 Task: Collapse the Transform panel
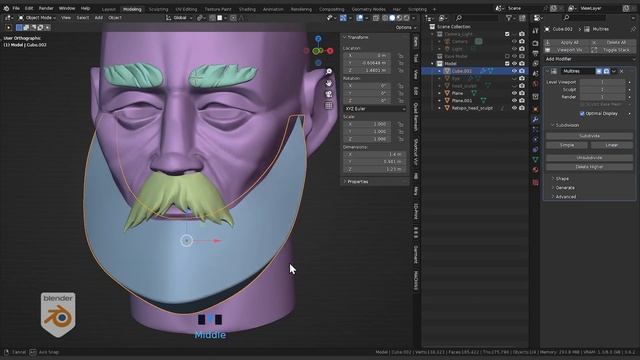[358, 37]
